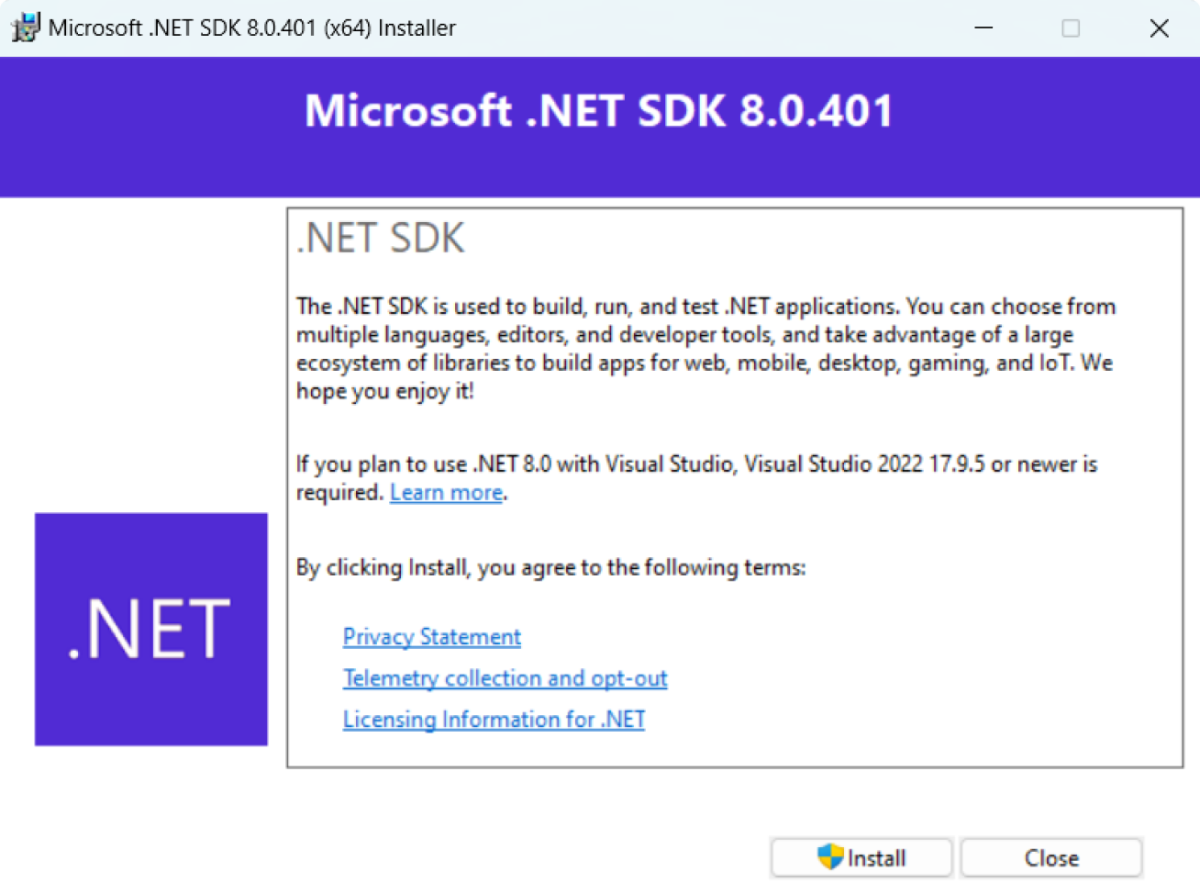The width and height of the screenshot is (1200, 894).
Task: Close the installer using the title bar X
Action: (1159, 27)
